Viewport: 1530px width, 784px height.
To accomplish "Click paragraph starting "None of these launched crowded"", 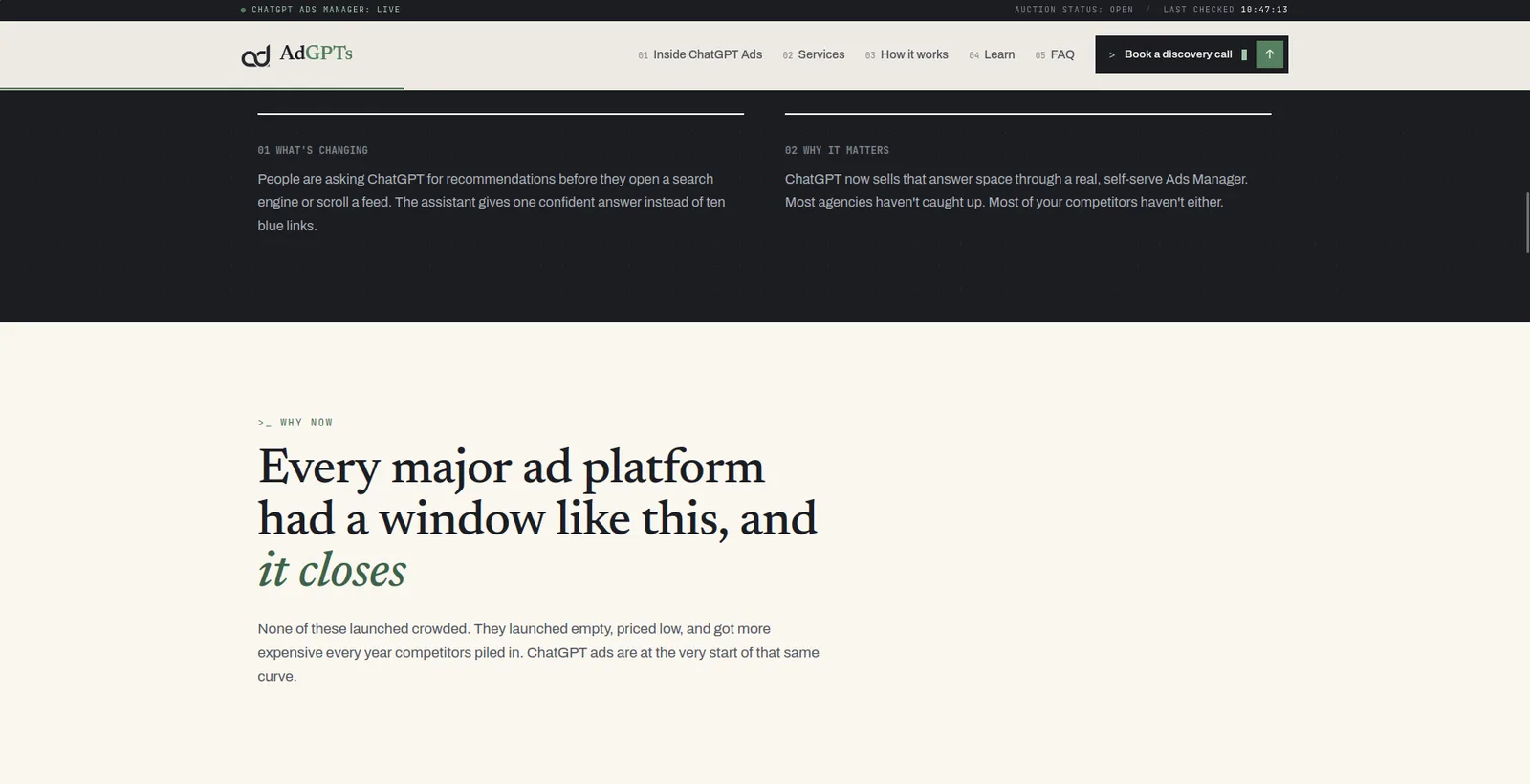I will (538, 652).
